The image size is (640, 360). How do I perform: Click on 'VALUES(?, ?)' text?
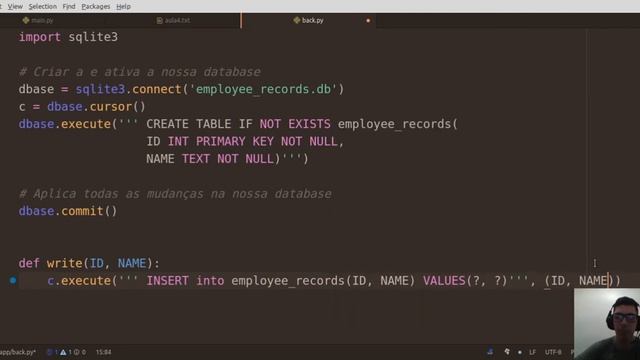pyautogui.click(x=465, y=281)
